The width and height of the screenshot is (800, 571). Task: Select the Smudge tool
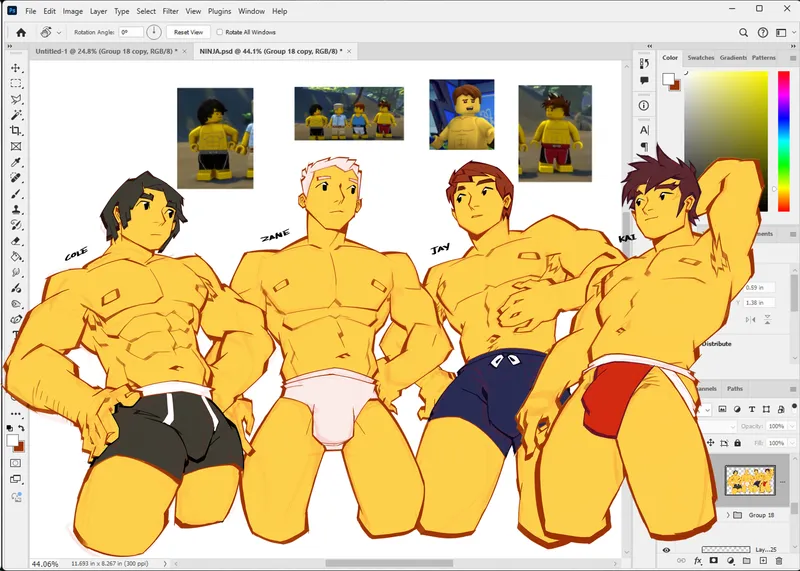pyautogui.click(x=16, y=272)
